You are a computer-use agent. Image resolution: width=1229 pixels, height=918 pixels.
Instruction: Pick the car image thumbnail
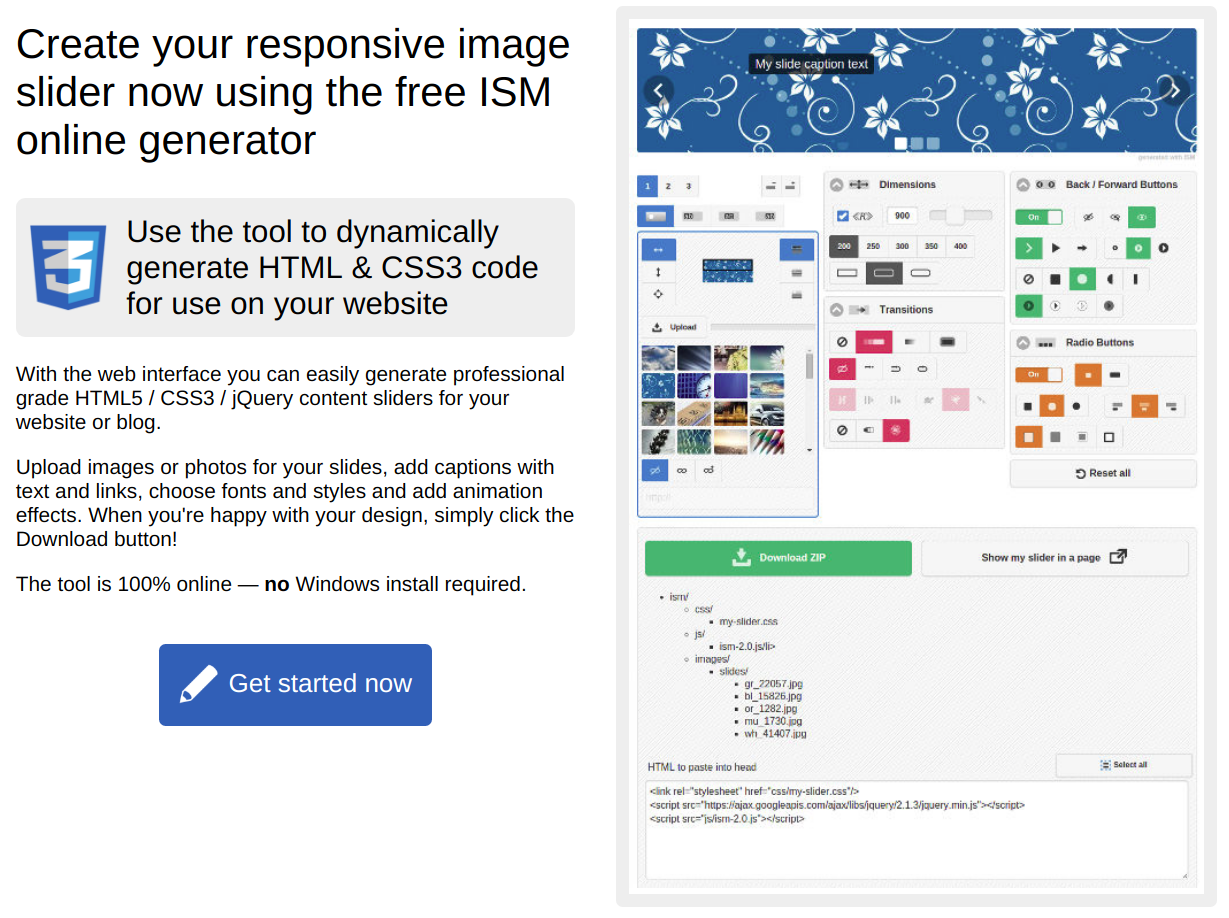tap(767, 413)
